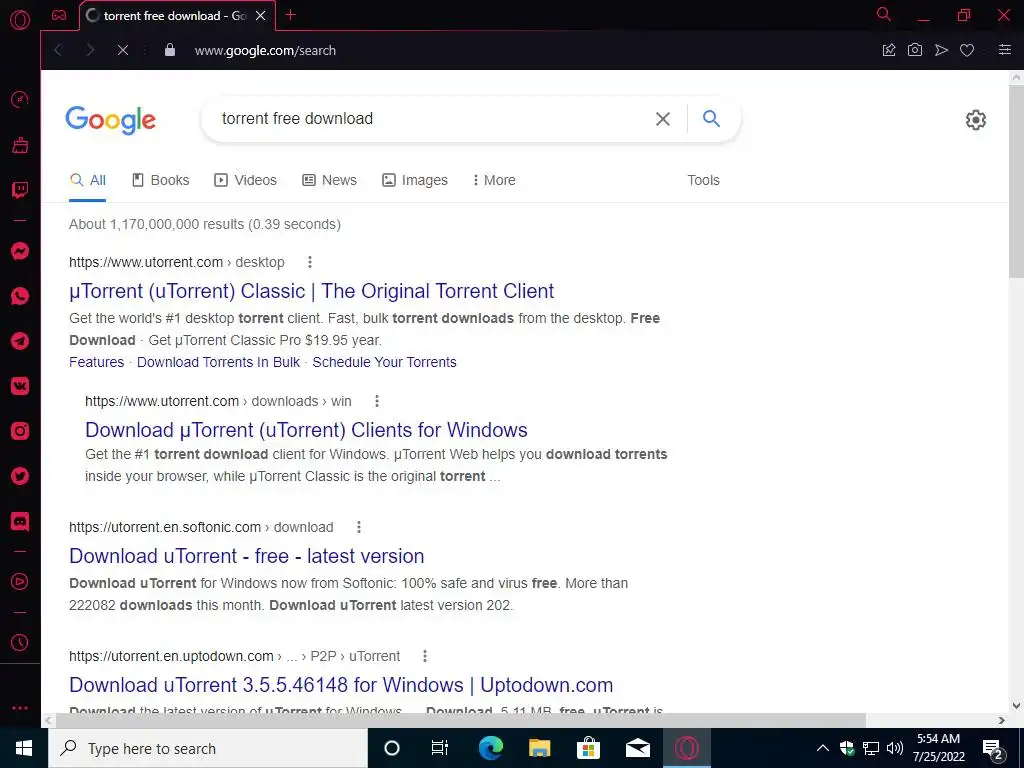The height and width of the screenshot is (768, 1024).
Task: Open VK messenger in sidebar
Action: click(20, 386)
